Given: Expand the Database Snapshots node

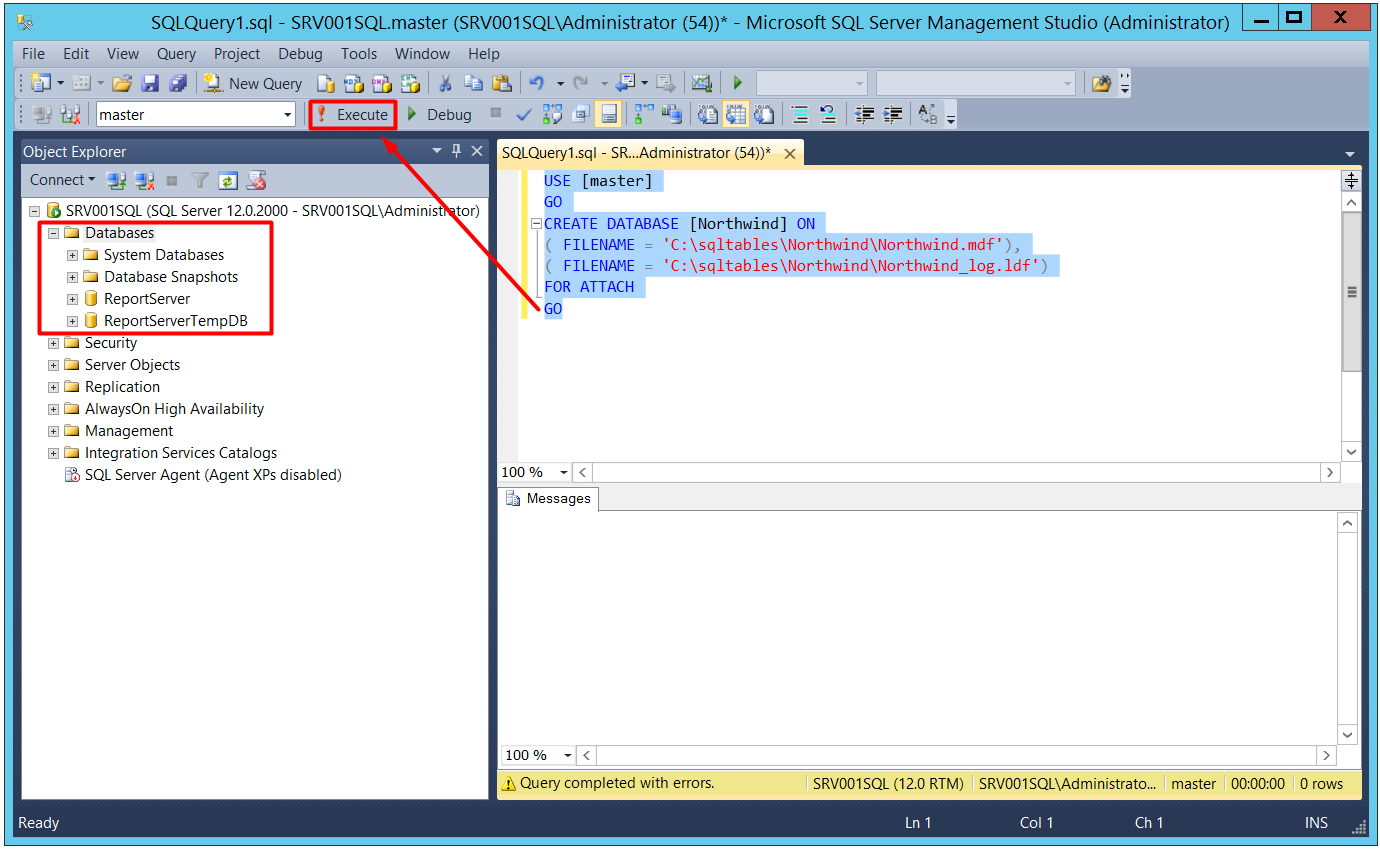Looking at the screenshot, I should tap(72, 277).
